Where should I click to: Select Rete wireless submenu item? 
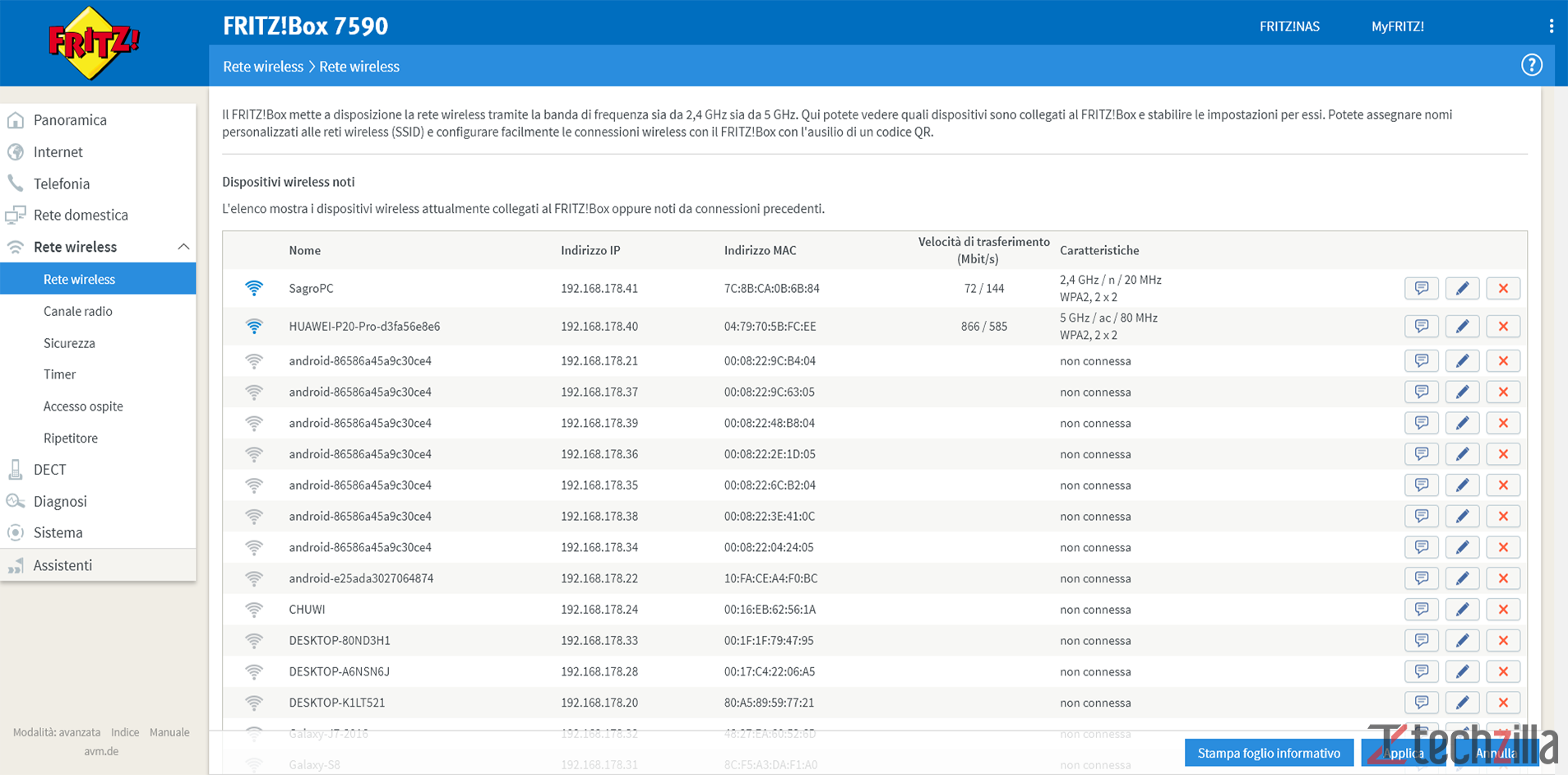tap(98, 279)
